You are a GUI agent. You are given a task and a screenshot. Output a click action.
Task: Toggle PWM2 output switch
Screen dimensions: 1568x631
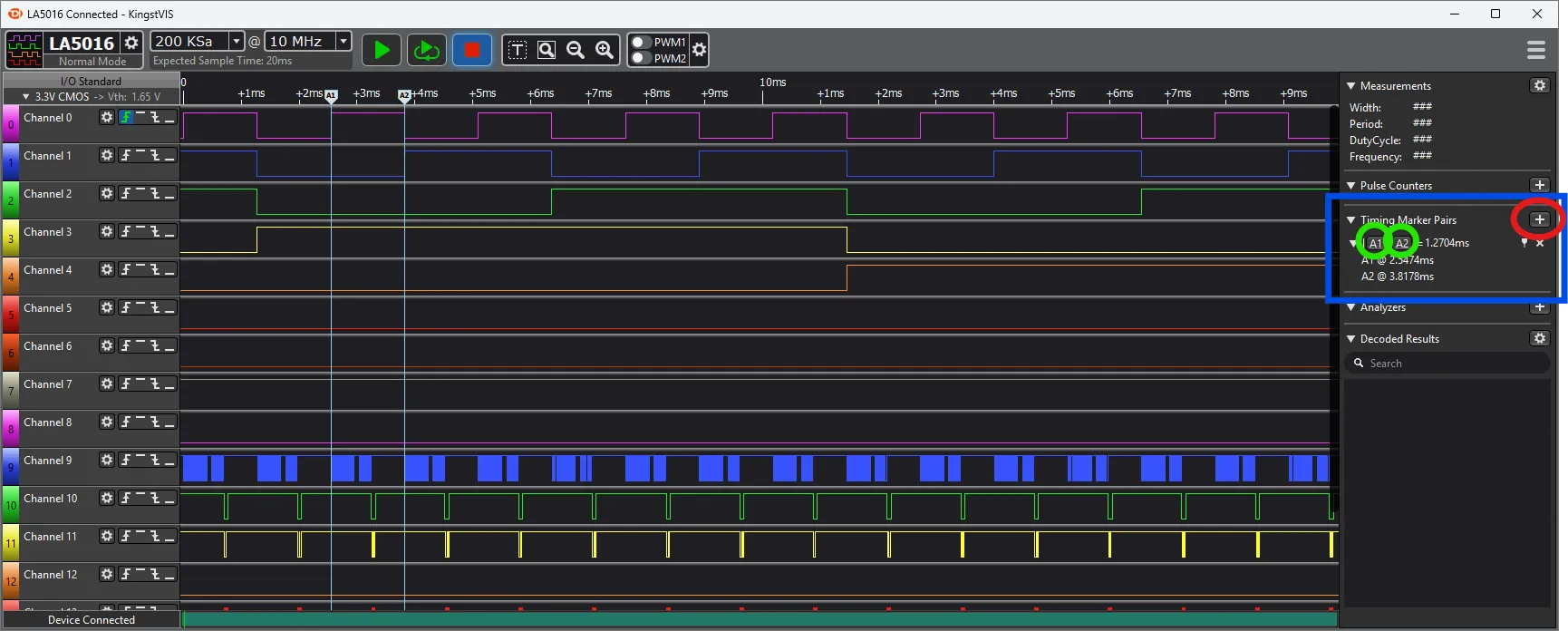(x=641, y=58)
